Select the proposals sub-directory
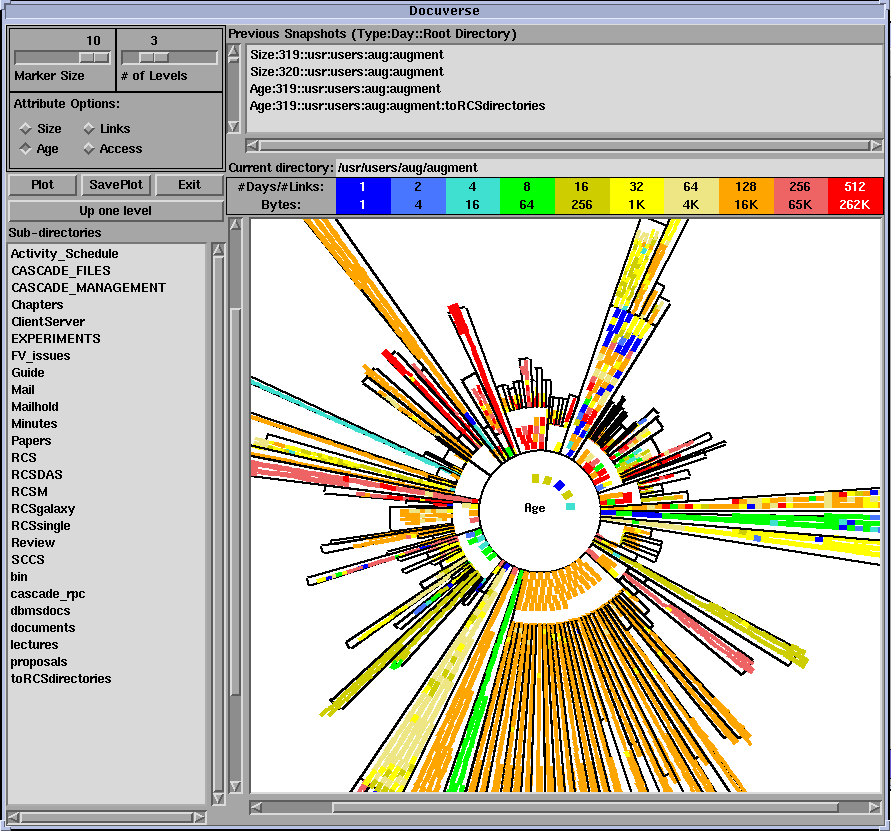The image size is (891, 831). 39,662
